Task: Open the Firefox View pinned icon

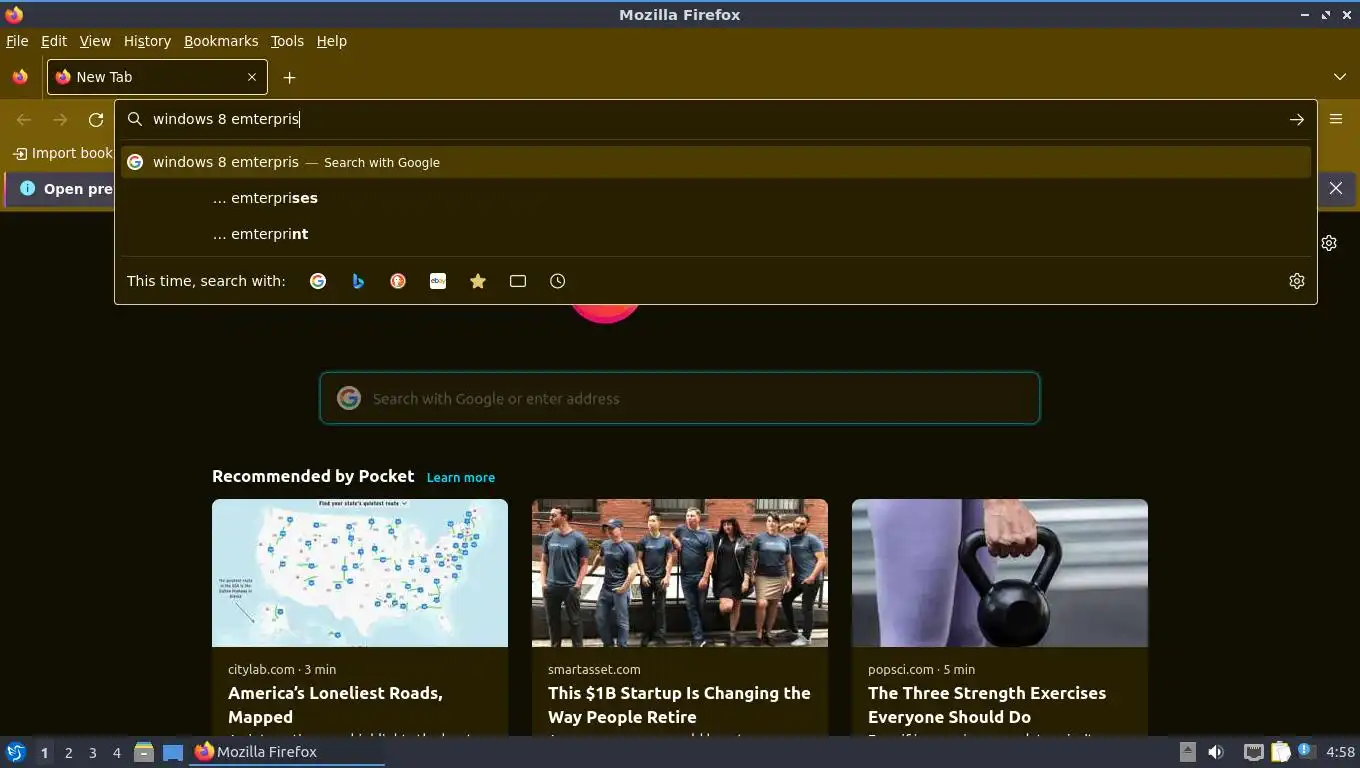Action: 20,77
